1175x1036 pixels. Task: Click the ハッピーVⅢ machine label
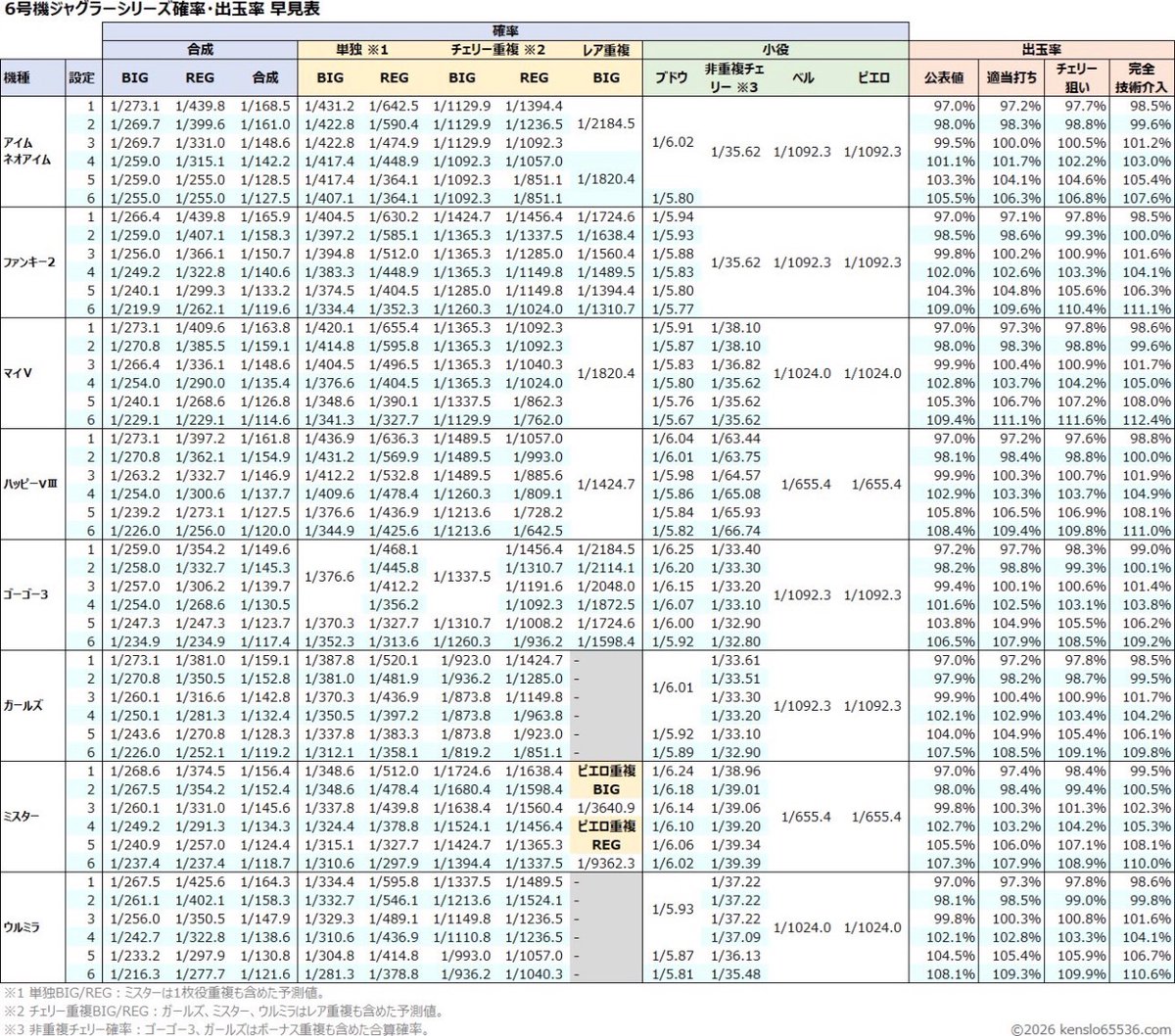click(x=30, y=484)
